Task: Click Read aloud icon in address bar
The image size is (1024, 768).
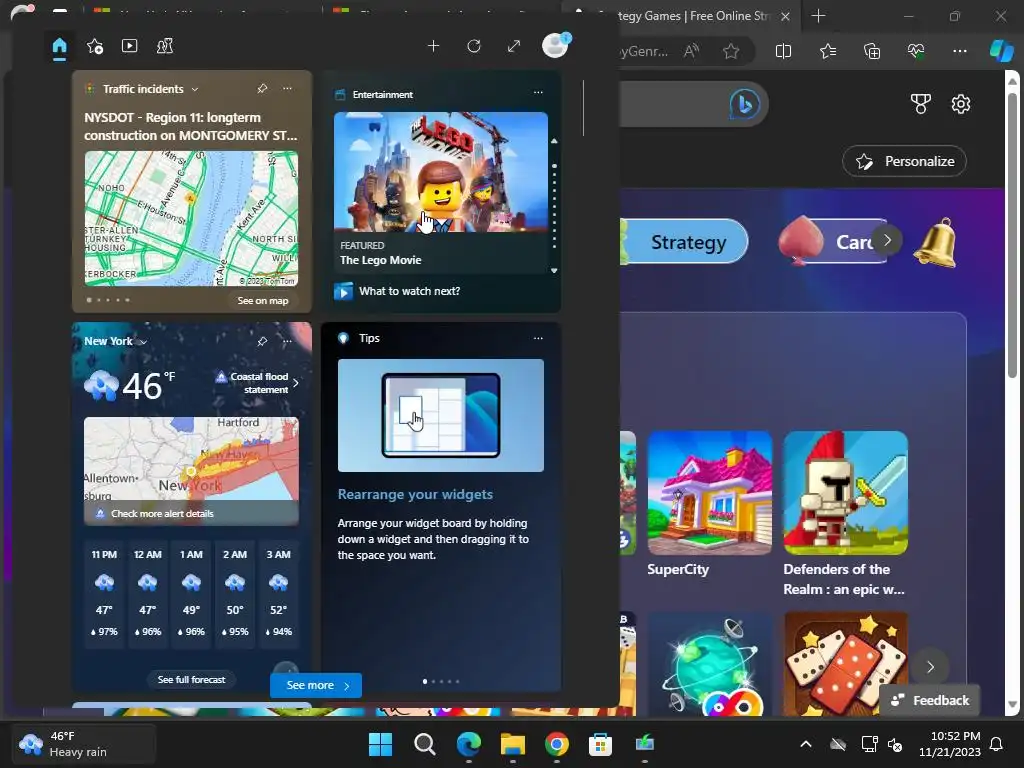Action: pyautogui.click(x=691, y=51)
